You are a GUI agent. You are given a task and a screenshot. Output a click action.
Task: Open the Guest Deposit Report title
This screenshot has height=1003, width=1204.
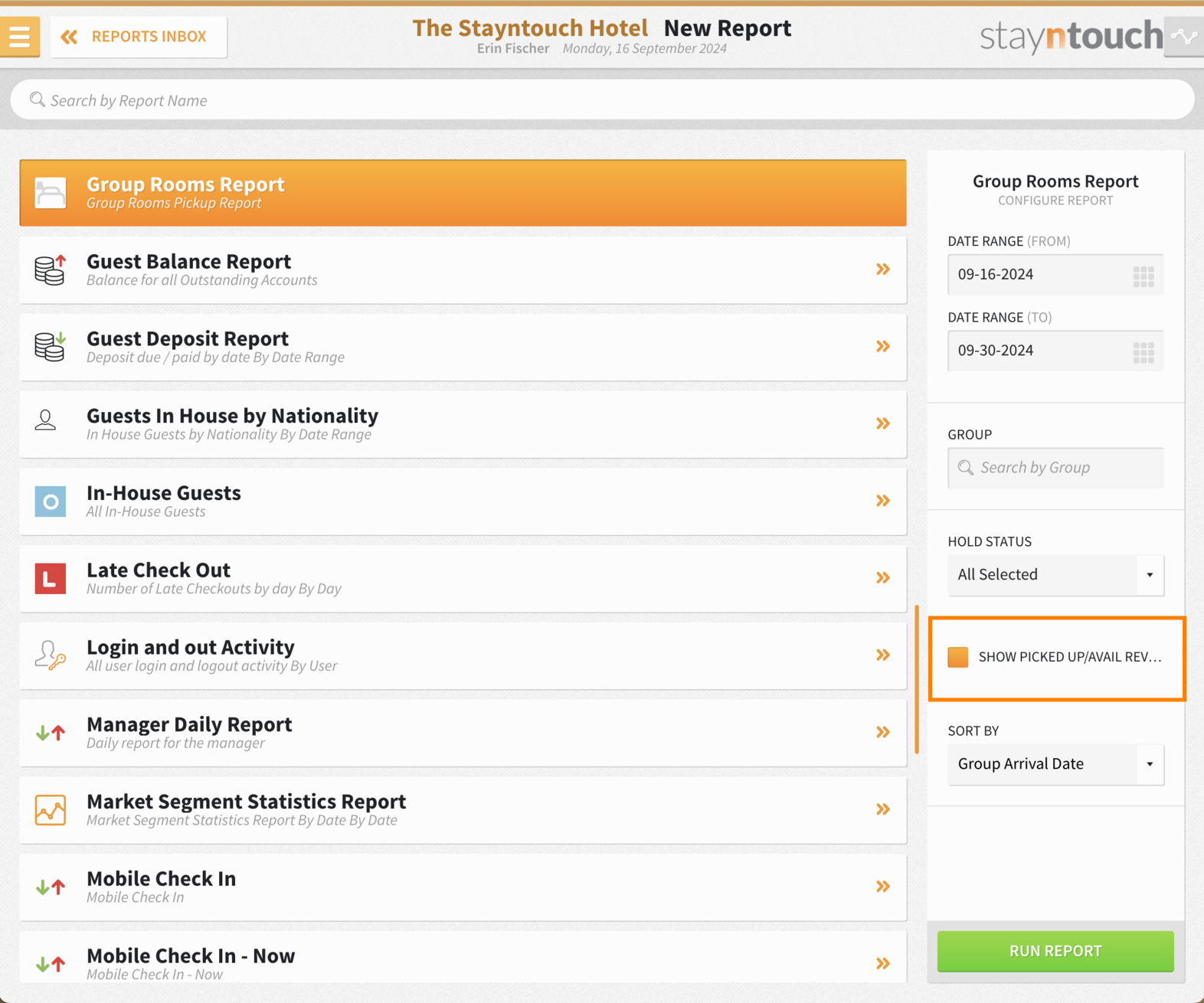[188, 338]
